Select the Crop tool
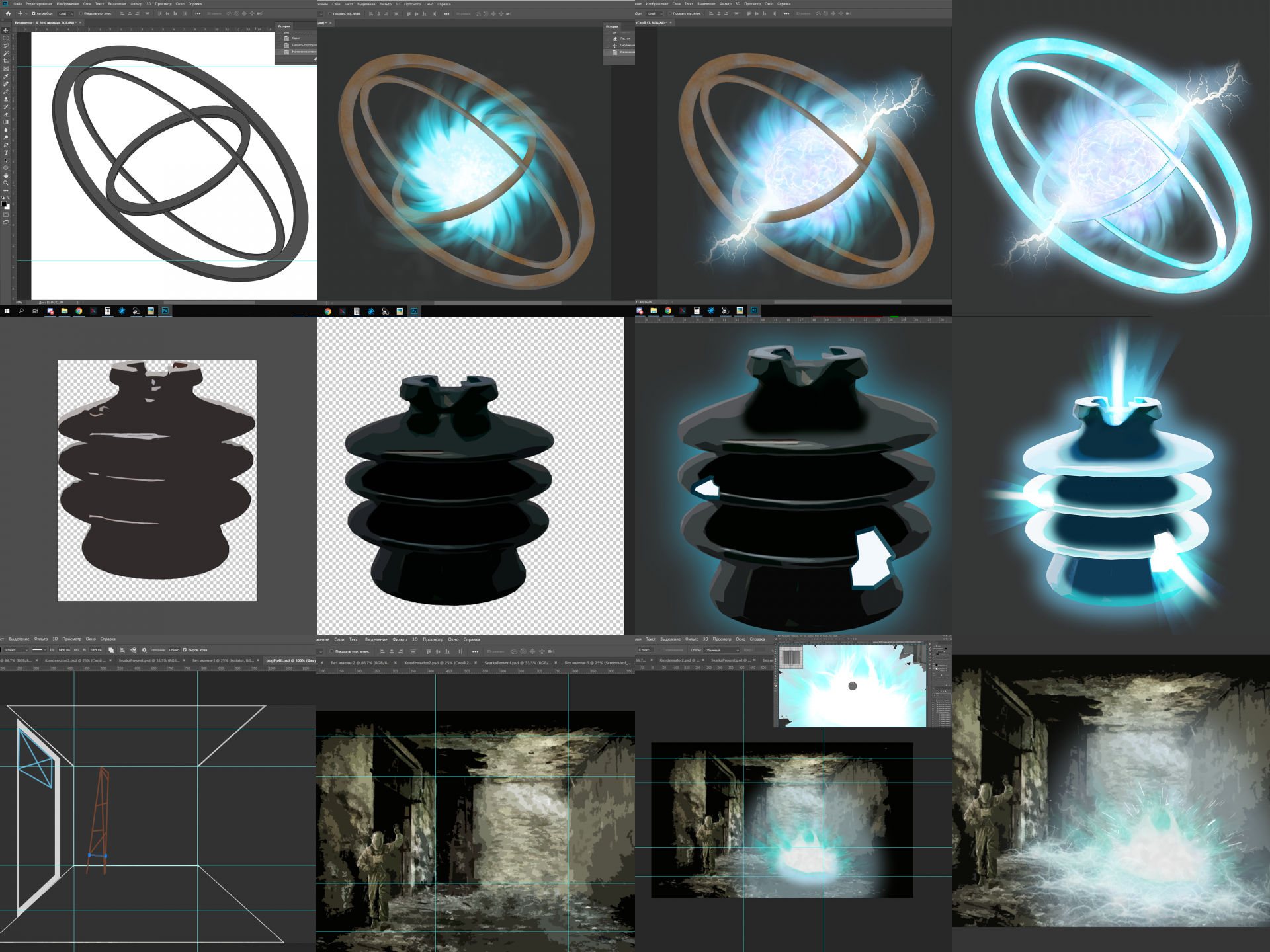 click(x=5, y=61)
